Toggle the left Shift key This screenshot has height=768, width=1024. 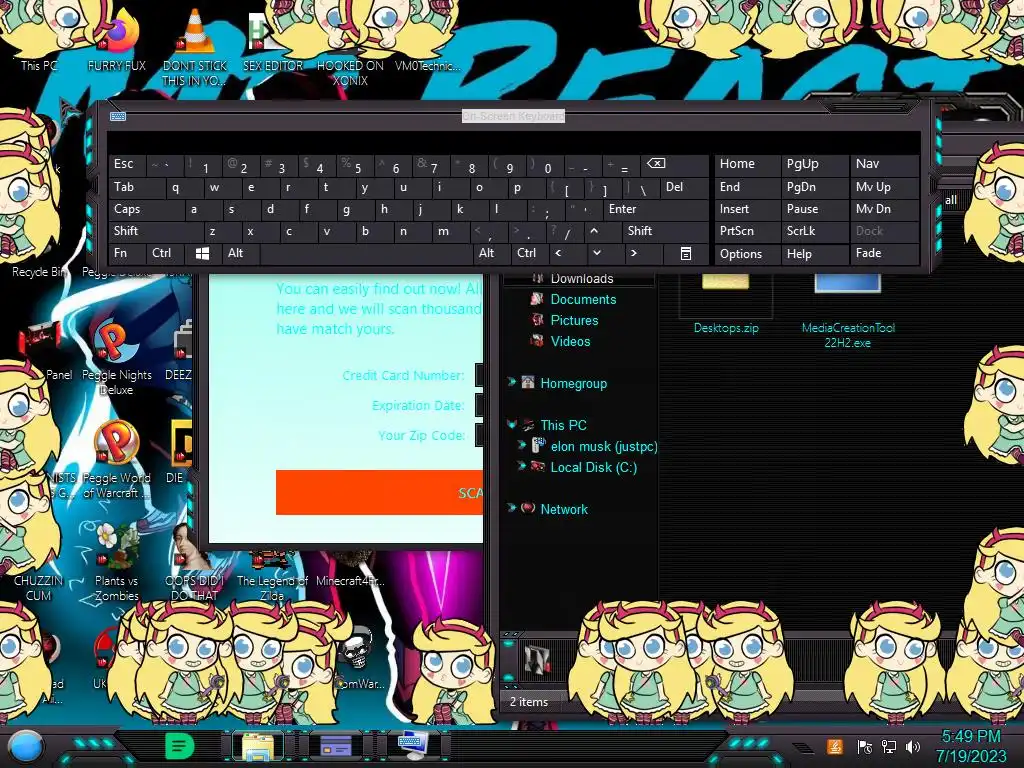[x=156, y=231]
